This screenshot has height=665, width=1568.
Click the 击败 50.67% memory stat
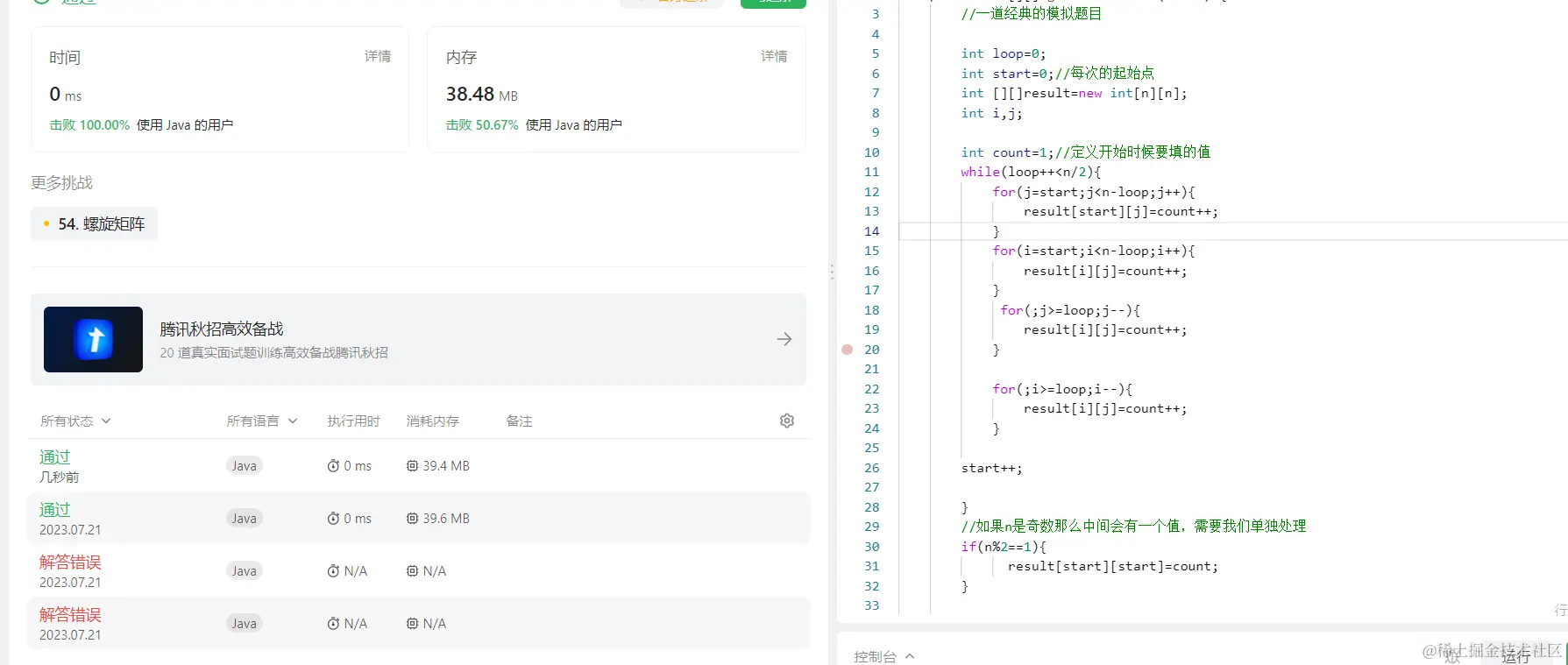click(x=482, y=125)
